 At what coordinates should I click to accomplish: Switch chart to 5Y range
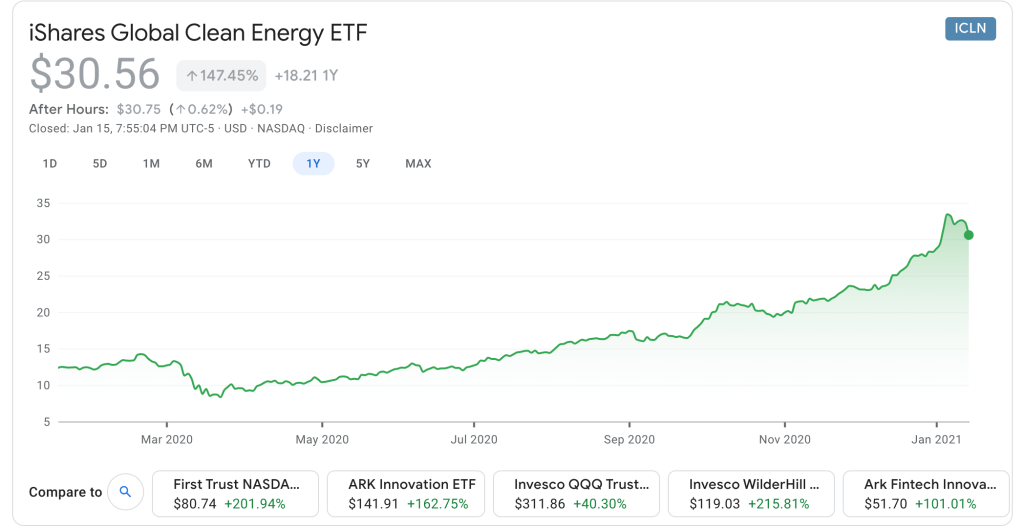pyautogui.click(x=363, y=163)
